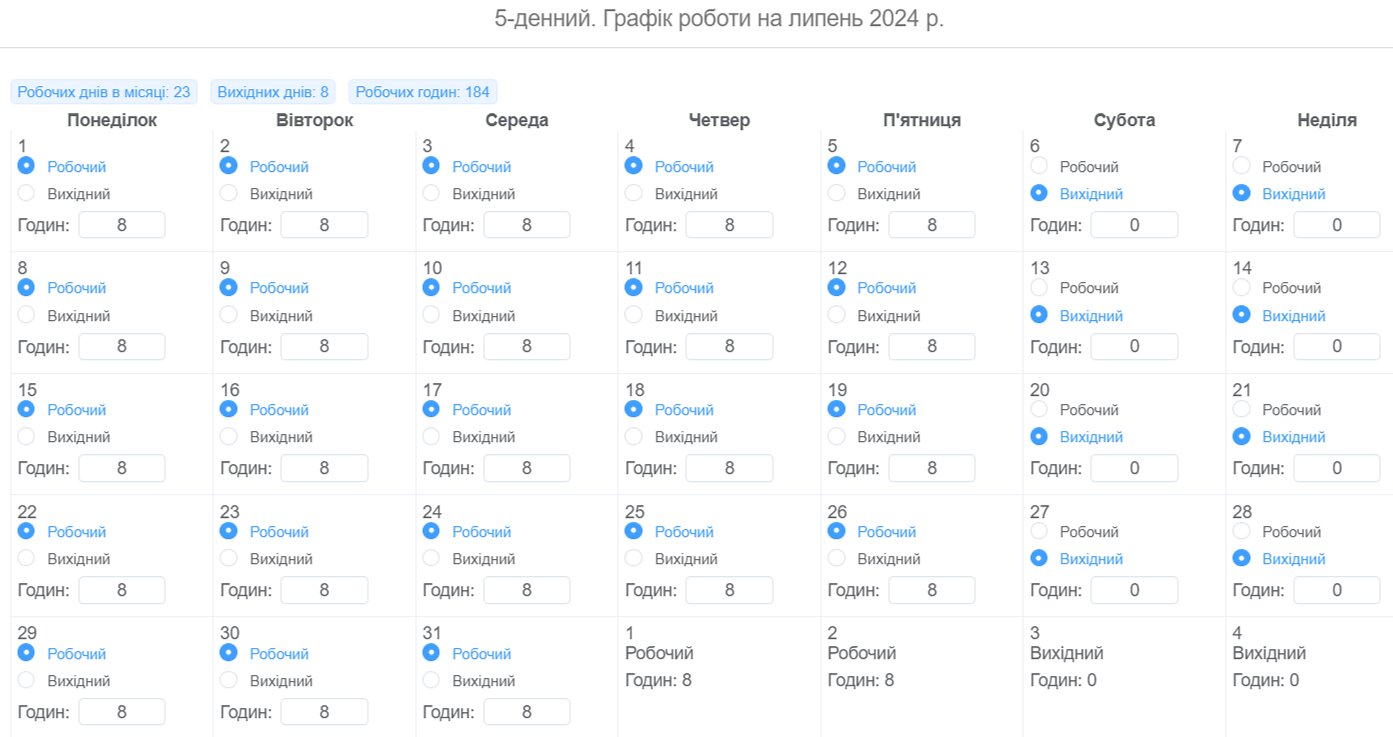Set Sunday 7 to Робочий

tap(1241, 166)
